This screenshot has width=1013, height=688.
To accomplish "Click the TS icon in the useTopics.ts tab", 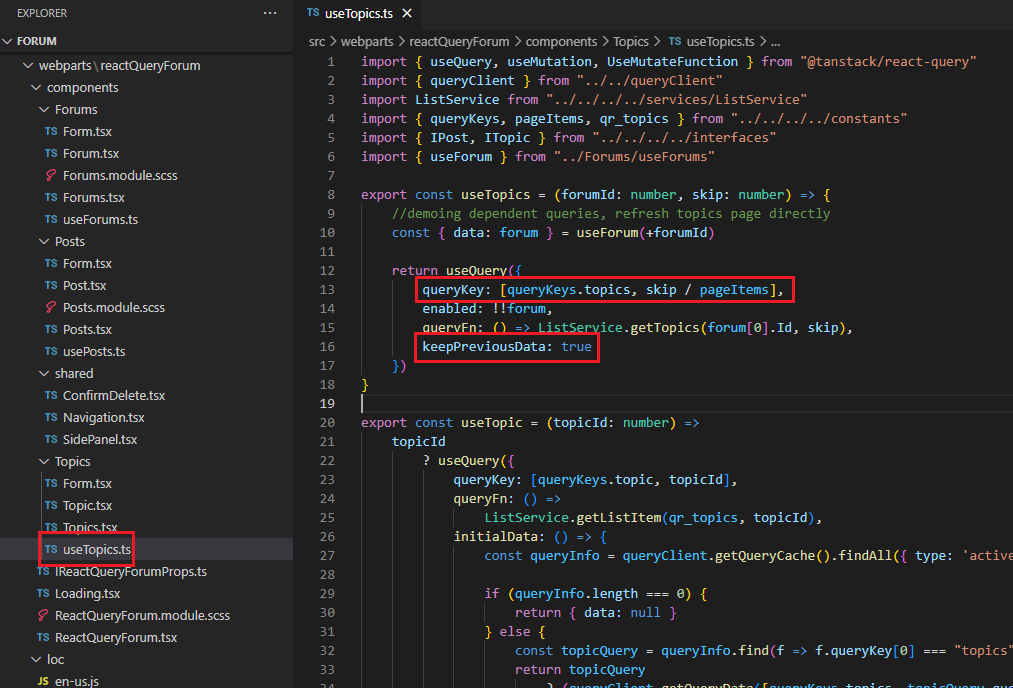I will pos(314,13).
